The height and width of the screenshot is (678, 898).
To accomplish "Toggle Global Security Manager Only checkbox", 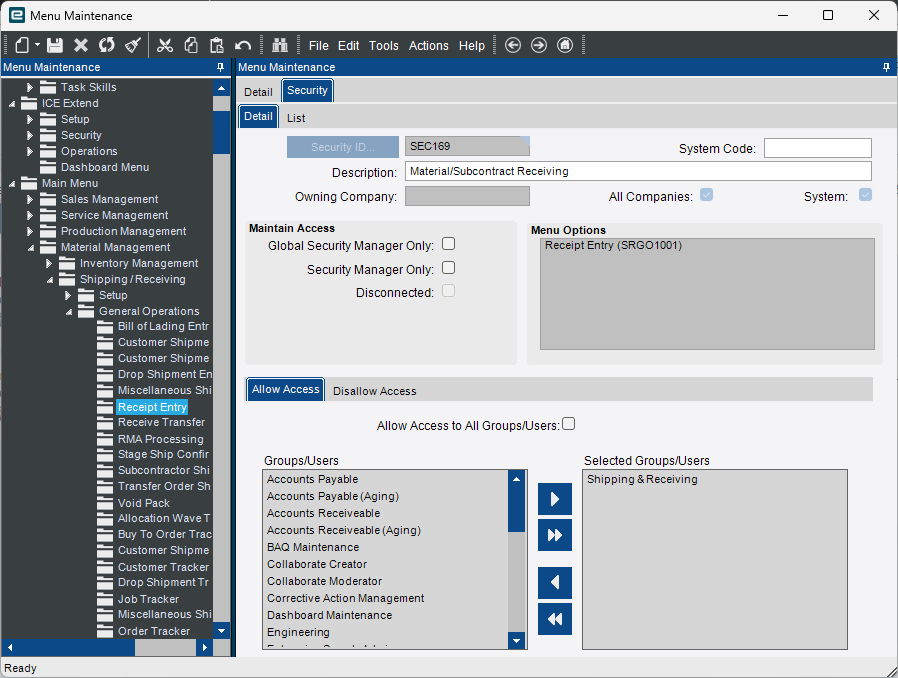I will pos(448,244).
